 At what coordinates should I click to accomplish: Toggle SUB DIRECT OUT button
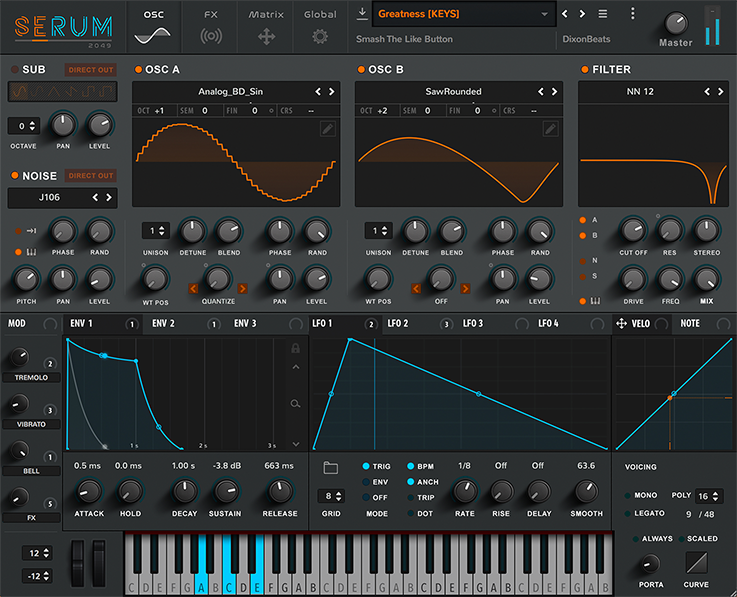tap(91, 70)
